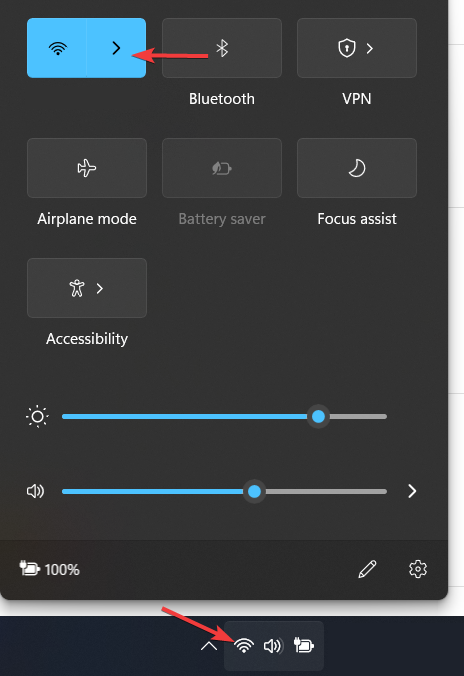This screenshot has width=464, height=676.
Task: Open sound output options arrow
Action: point(412,491)
